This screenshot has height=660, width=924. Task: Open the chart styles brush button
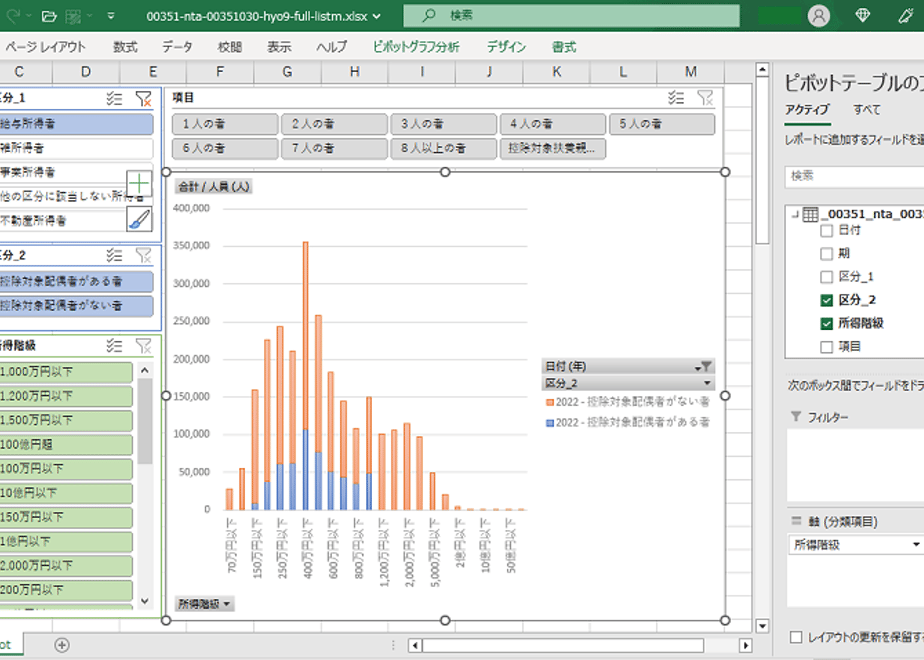pyautogui.click(x=139, y=219)
